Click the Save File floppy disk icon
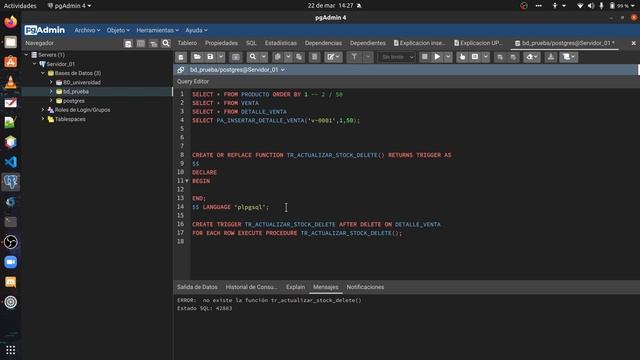Image resolution: width=640 pixels, height=360 pixels. [x=210, y=57]
